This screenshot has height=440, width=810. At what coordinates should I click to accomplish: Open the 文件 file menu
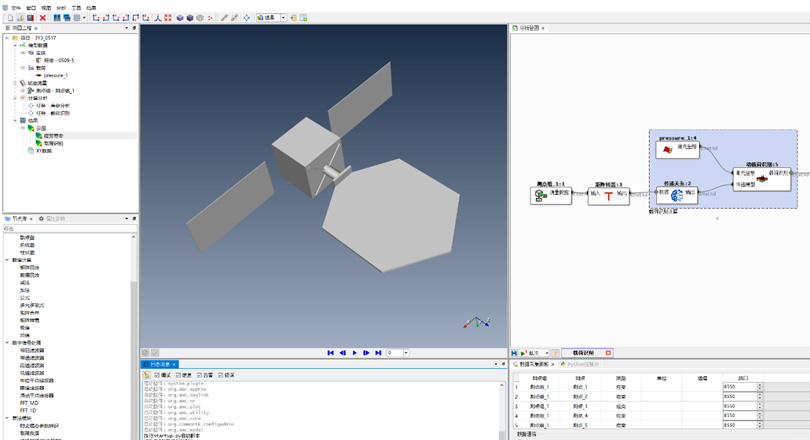pyautogui.click(x=16, y=8)
